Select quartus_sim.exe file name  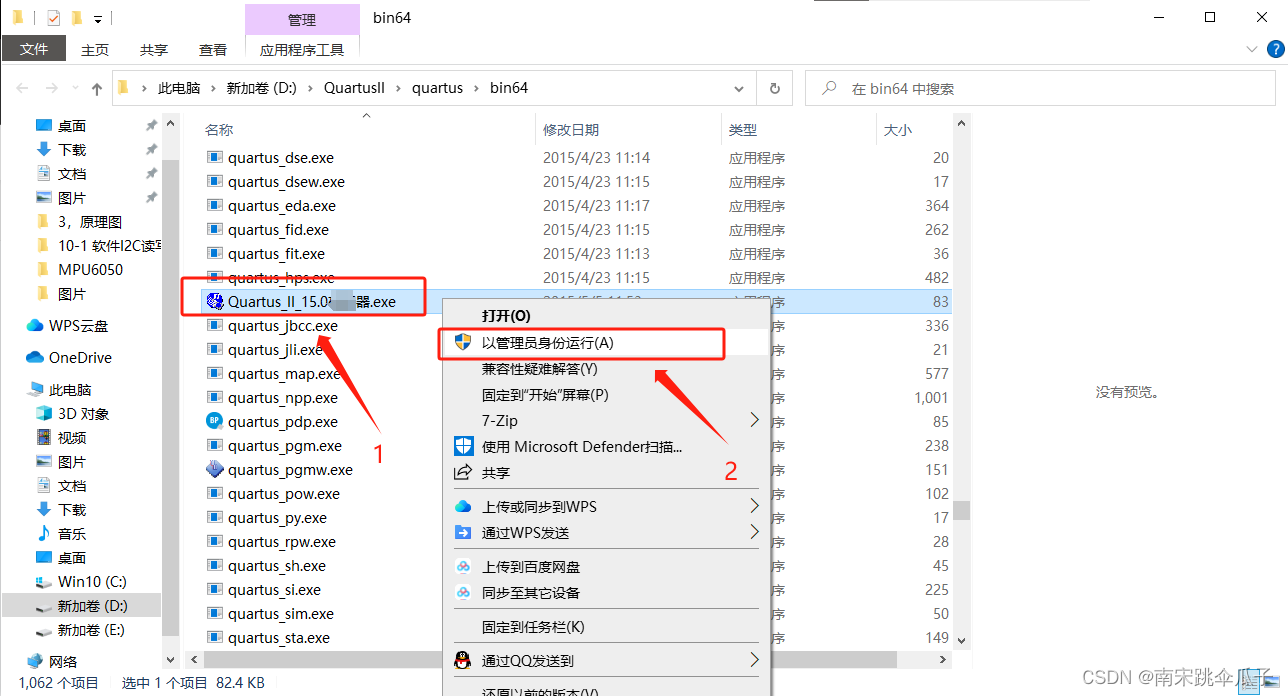281,613
